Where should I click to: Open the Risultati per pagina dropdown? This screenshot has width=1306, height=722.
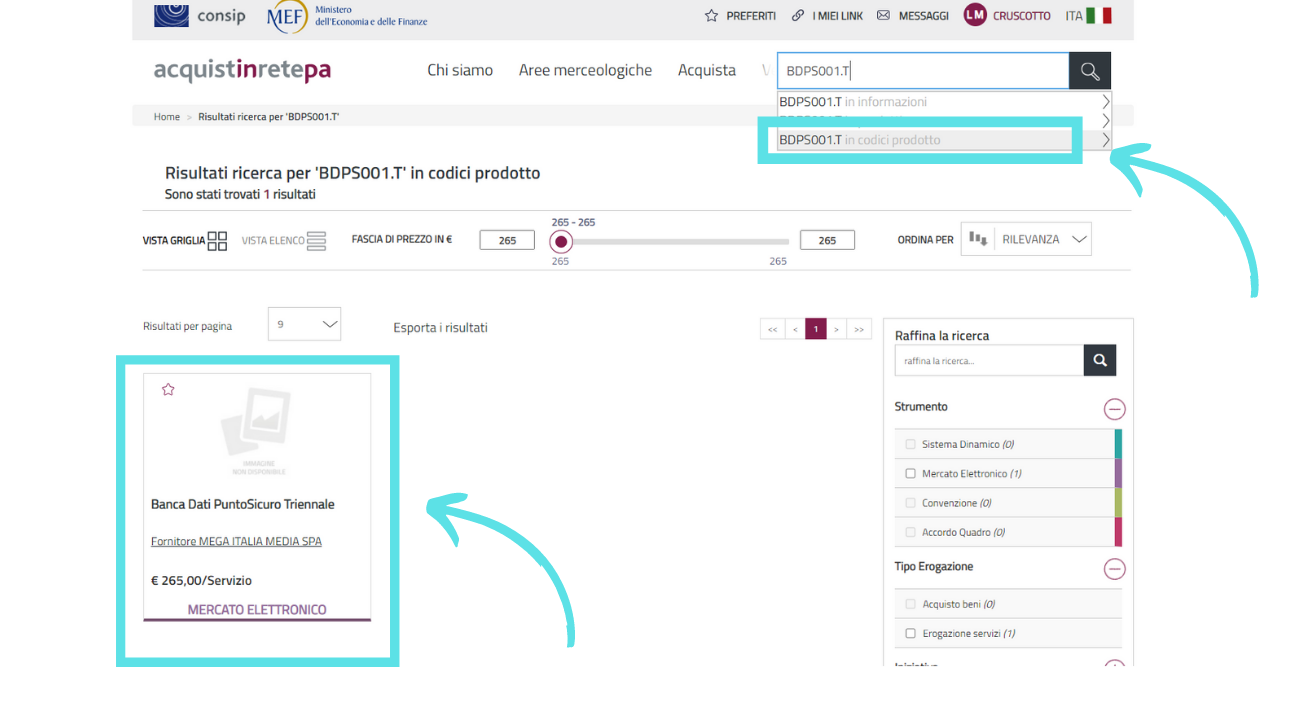click(304, 324)
